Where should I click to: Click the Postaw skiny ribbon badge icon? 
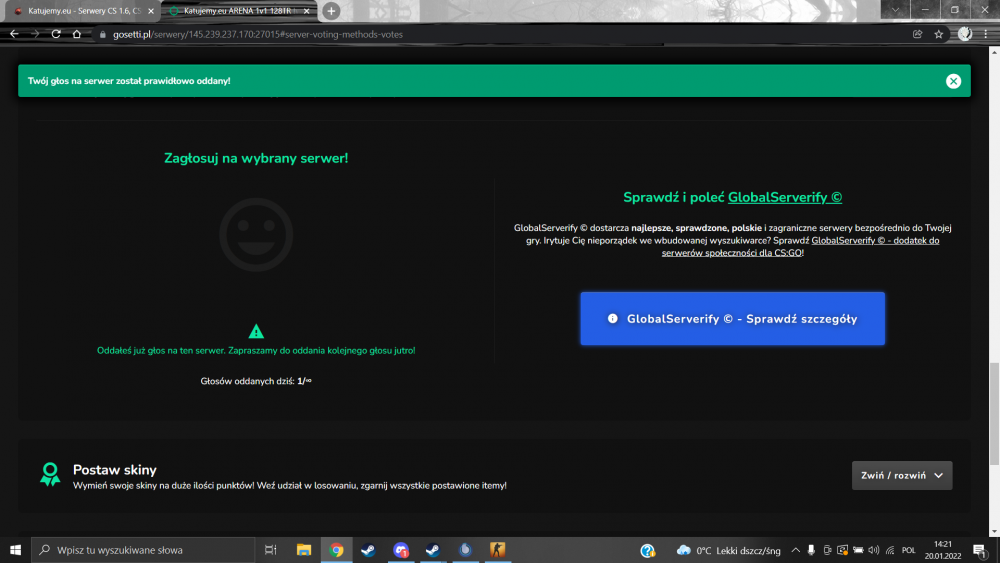click(50, 475)
